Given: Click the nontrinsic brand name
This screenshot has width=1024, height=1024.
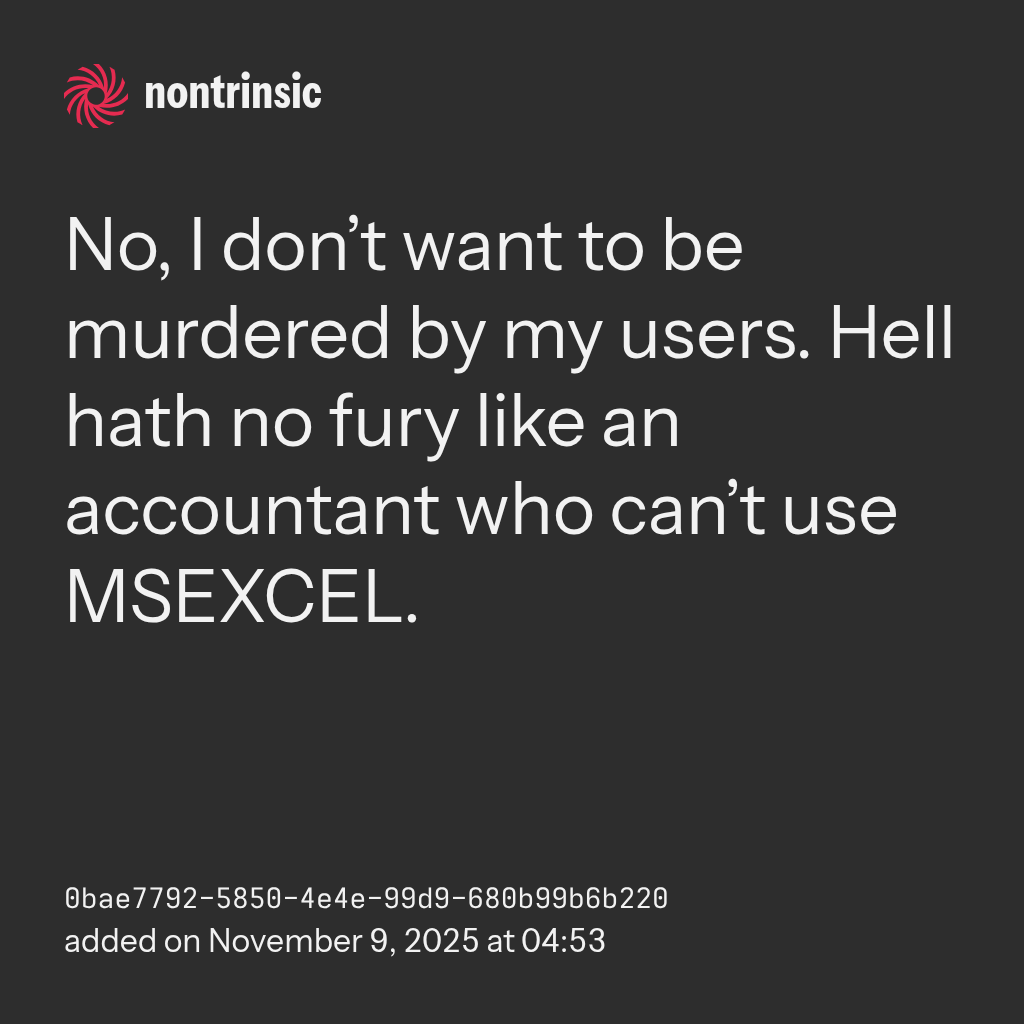Looking at the screenshot, I should point(233,95).
